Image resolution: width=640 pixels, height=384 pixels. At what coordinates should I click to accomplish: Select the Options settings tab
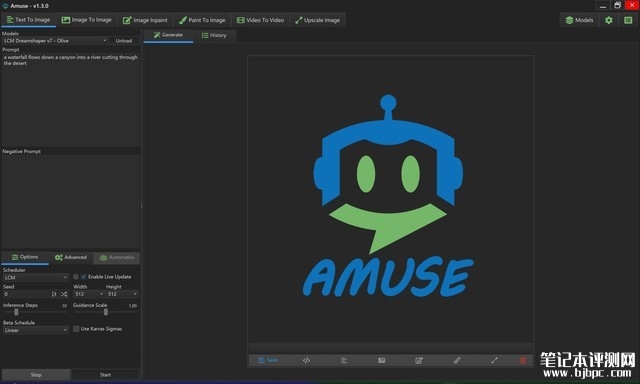pyautogui.click(x=25, y=257)
